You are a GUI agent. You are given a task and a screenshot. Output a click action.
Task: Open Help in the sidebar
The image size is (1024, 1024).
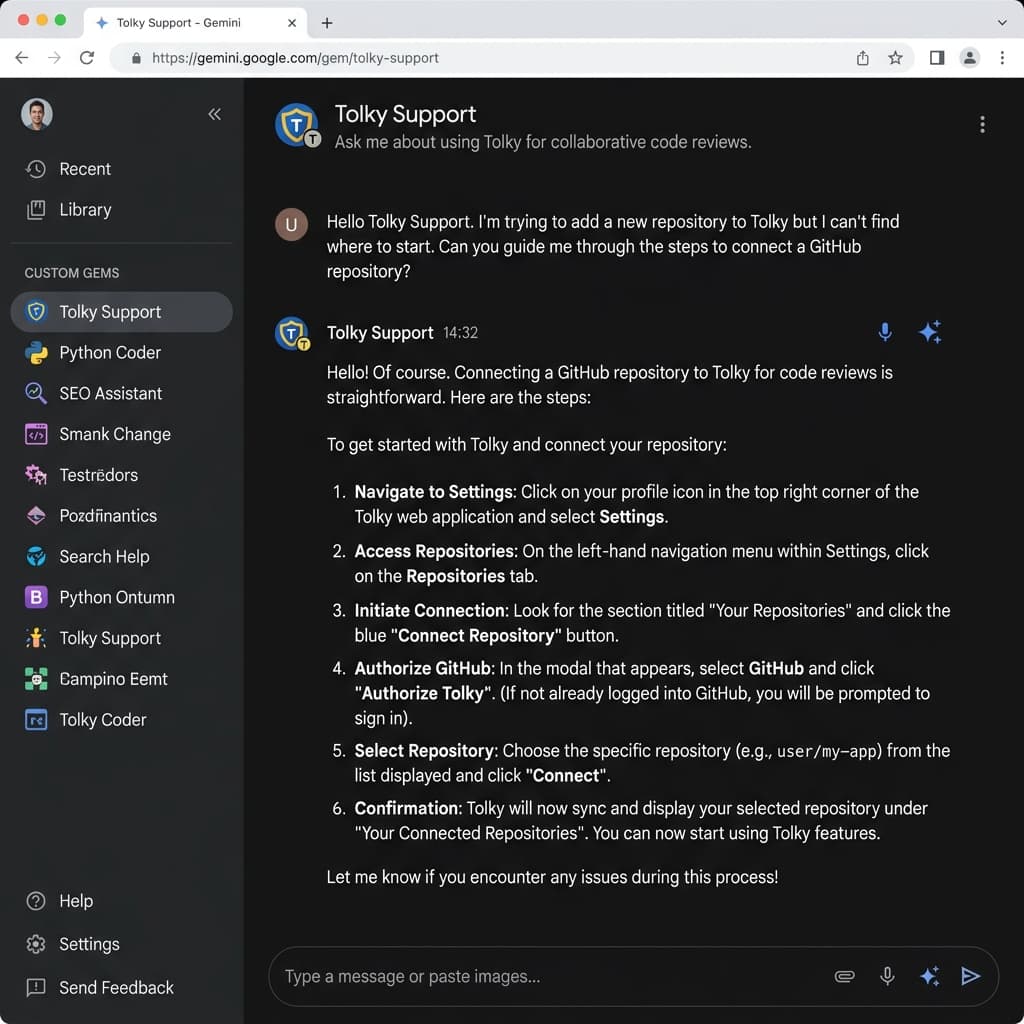59,901
